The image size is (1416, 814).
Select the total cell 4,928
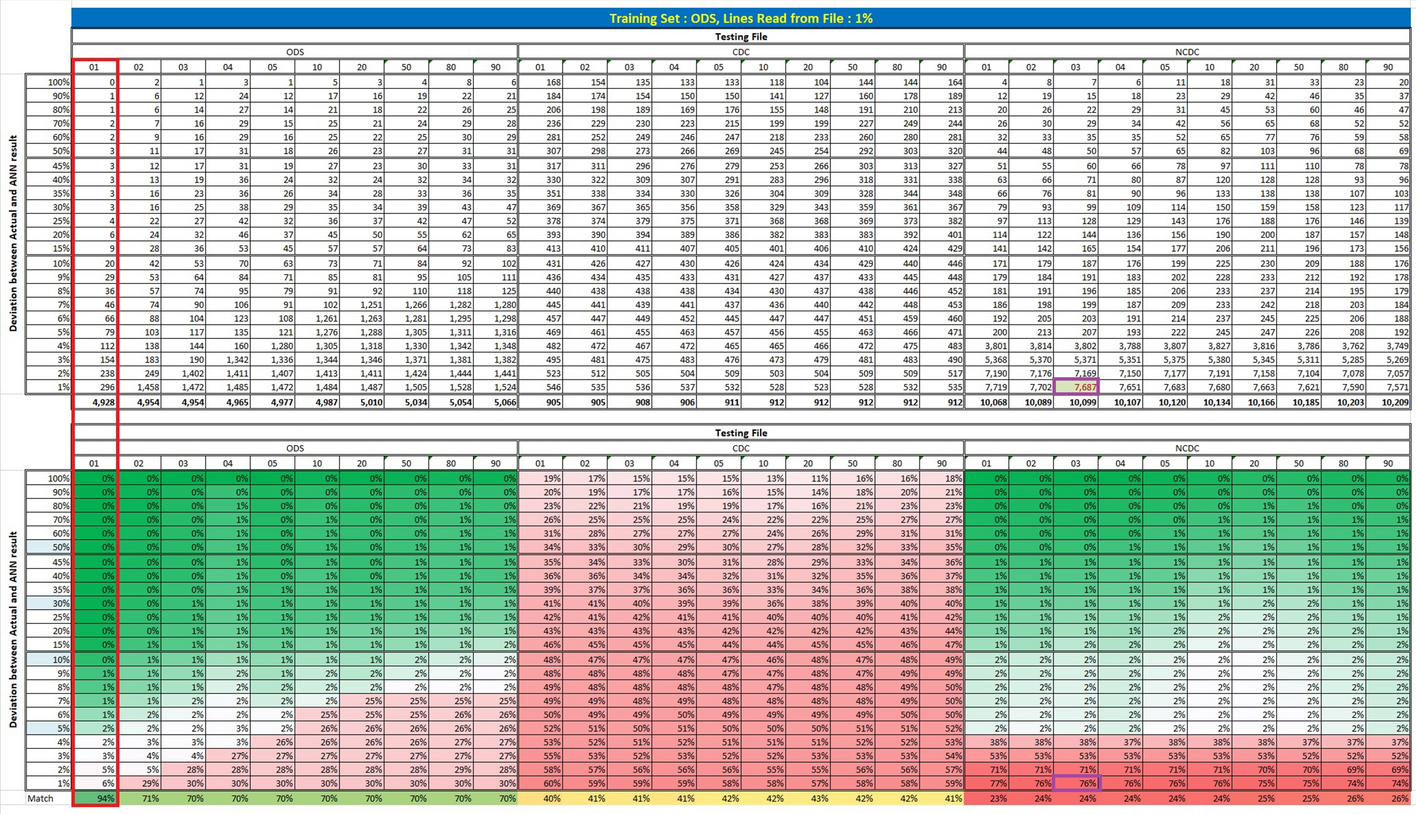click(95, 404)
